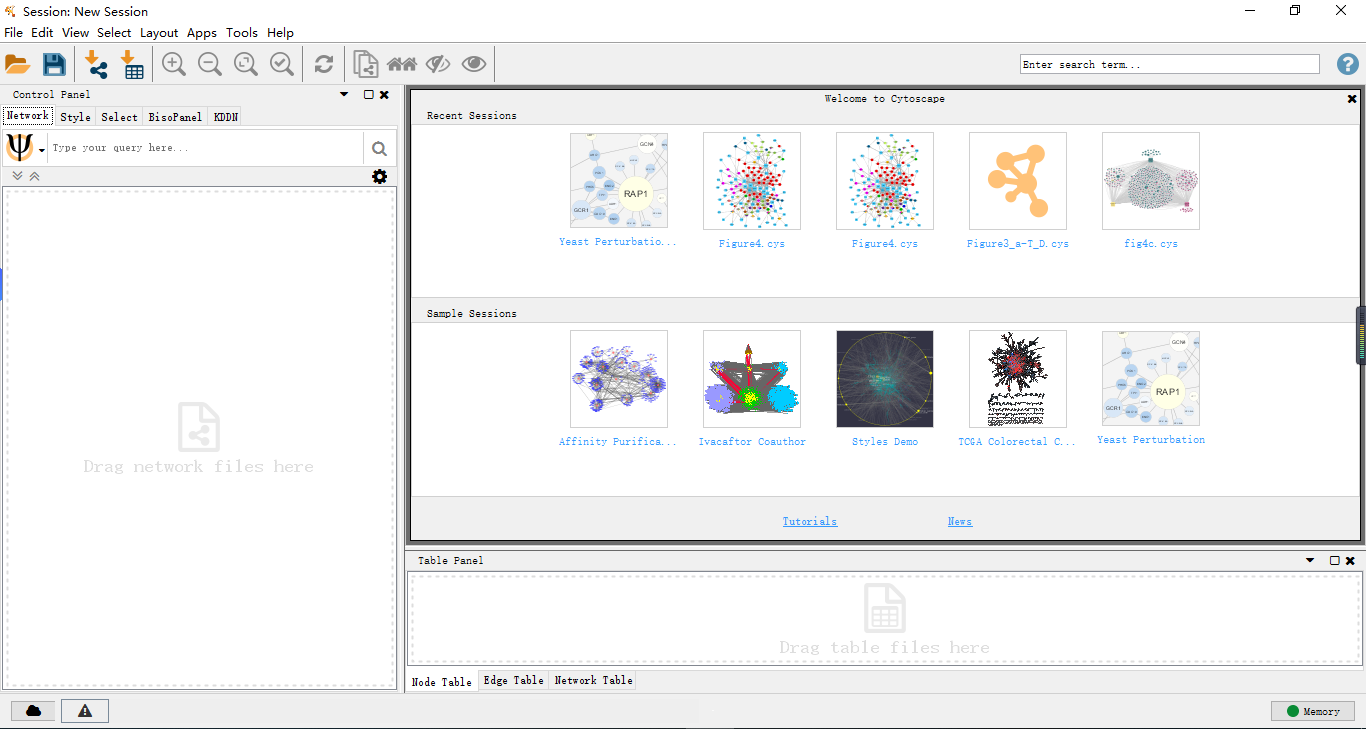Click the Enter search term field
The image size is (1366, 729).
click(x=1170, y=64)
